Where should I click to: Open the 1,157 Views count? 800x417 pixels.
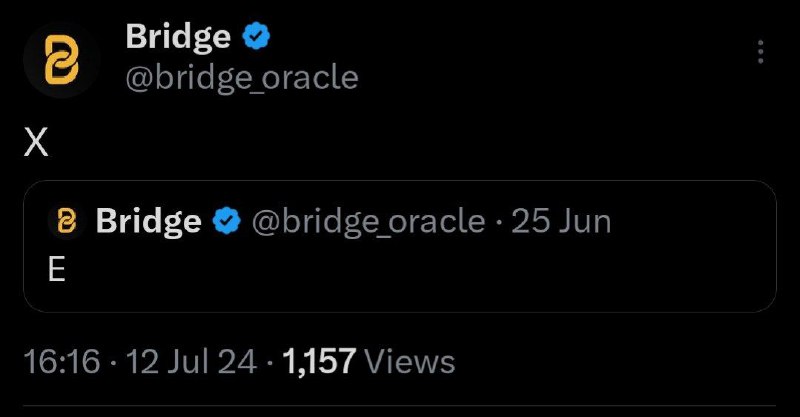pyautogui.click(x=368, y=361)
